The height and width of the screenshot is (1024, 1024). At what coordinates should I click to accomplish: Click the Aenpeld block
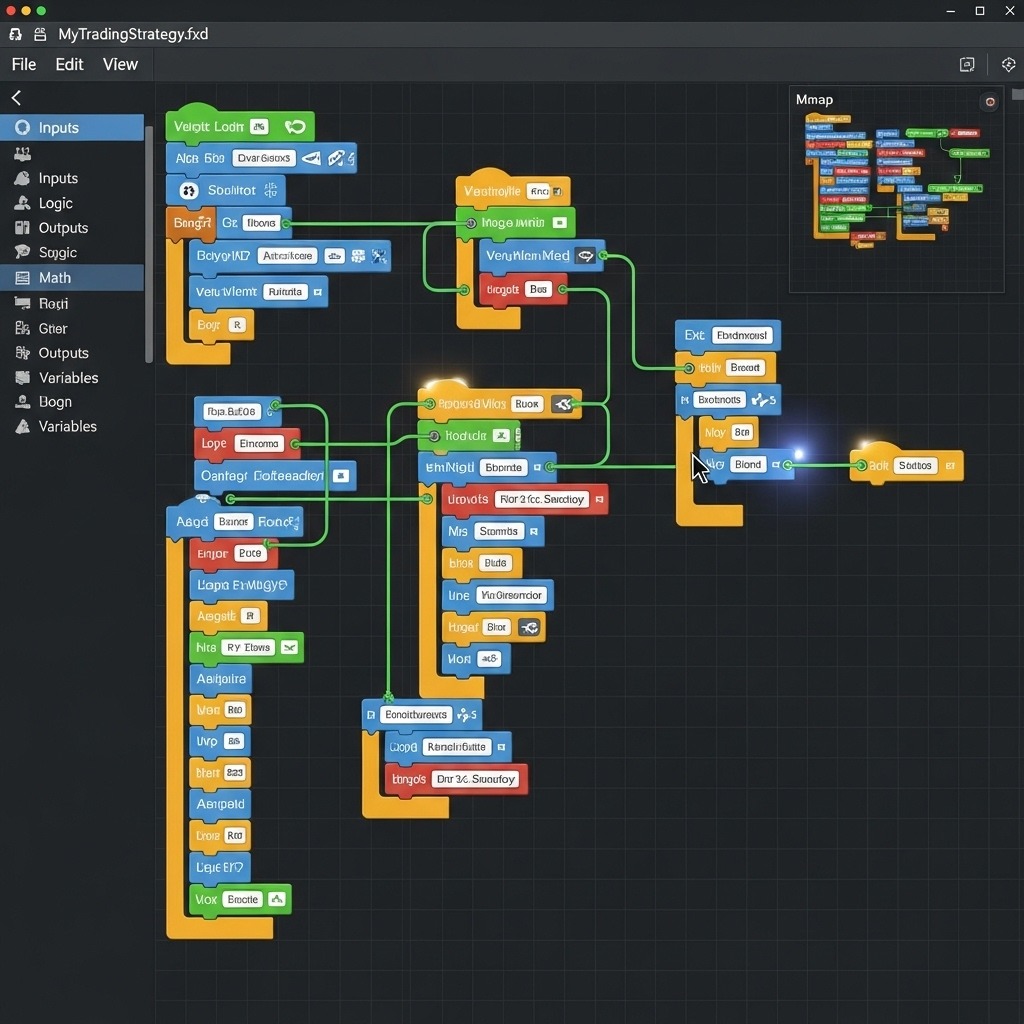click(220, 804)
